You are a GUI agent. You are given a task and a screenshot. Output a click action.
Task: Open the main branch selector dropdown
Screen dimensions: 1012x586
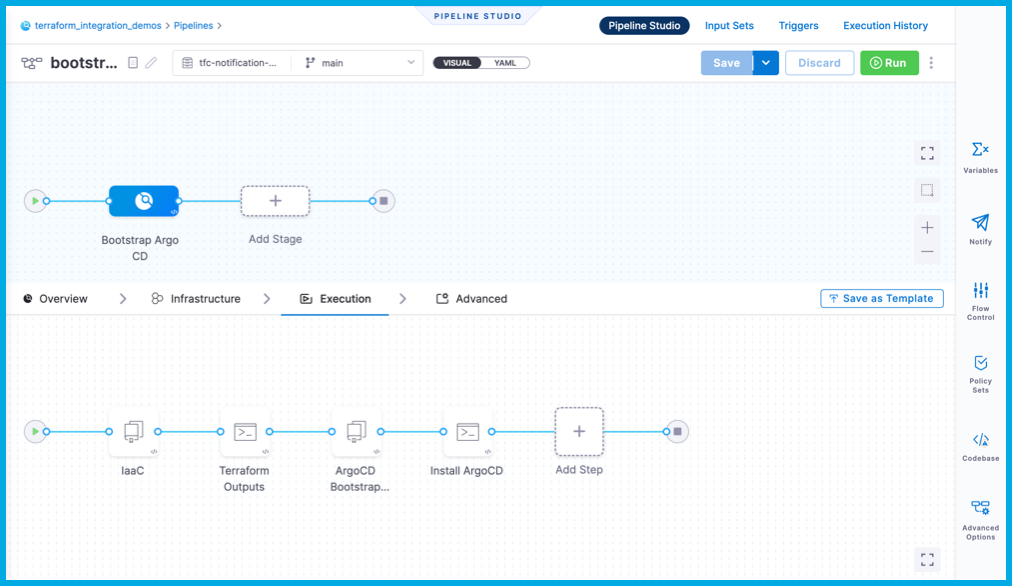pyautogui.click(x=360, y=63)
